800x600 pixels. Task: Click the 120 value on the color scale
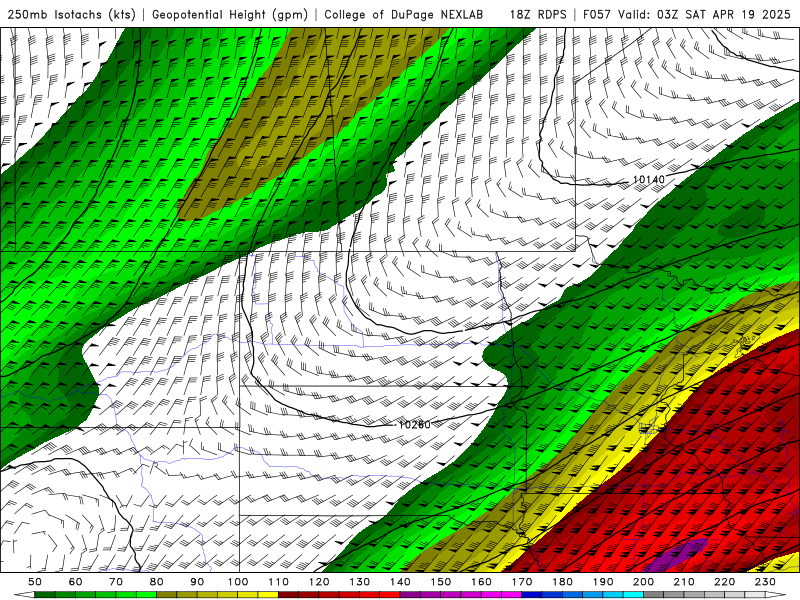pos(319,582)
